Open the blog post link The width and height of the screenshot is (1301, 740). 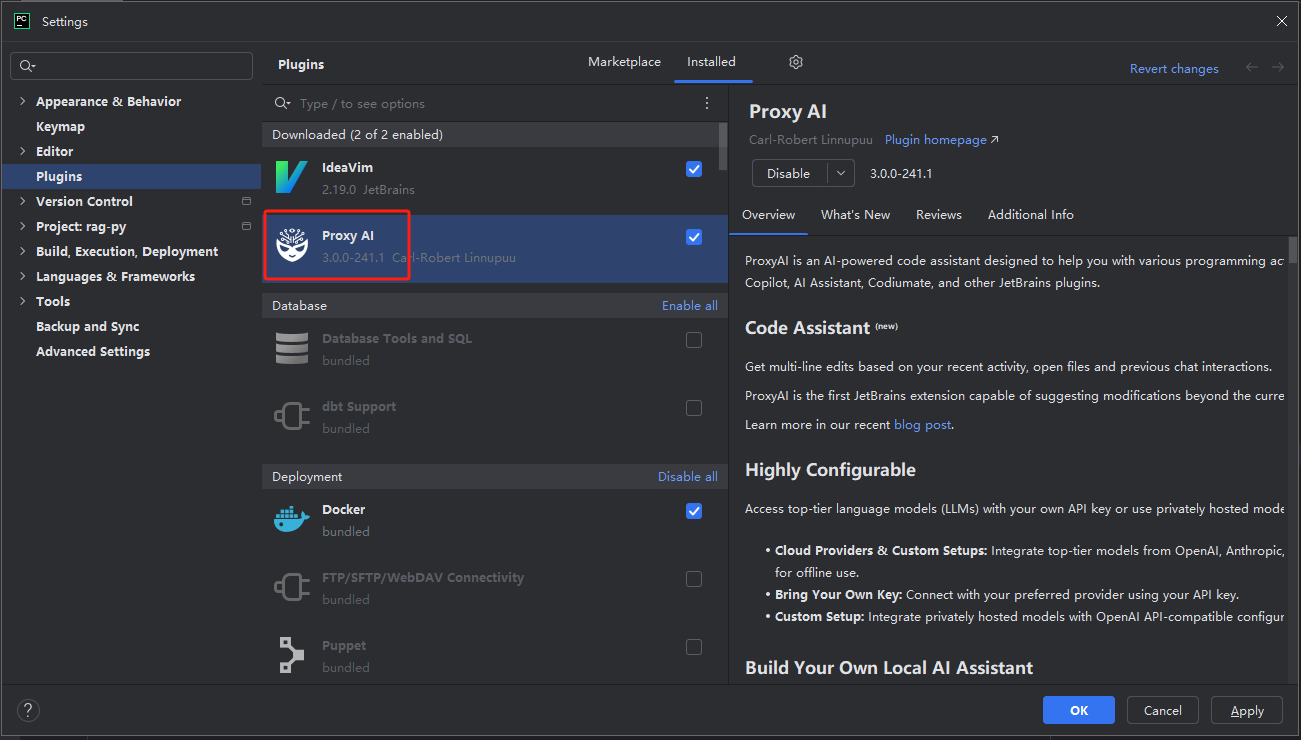[923, 425]
